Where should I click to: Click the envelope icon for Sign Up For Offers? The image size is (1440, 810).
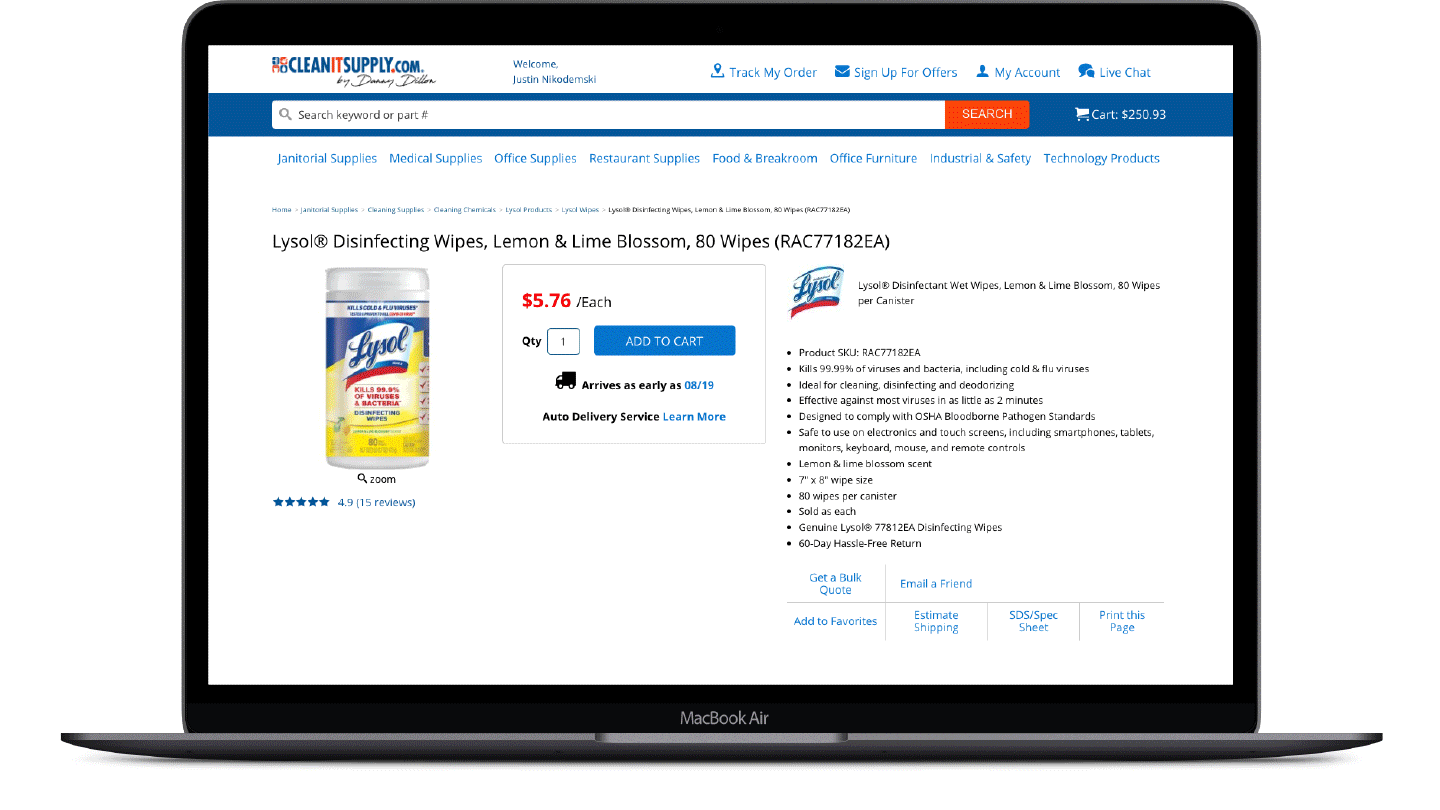842,72
